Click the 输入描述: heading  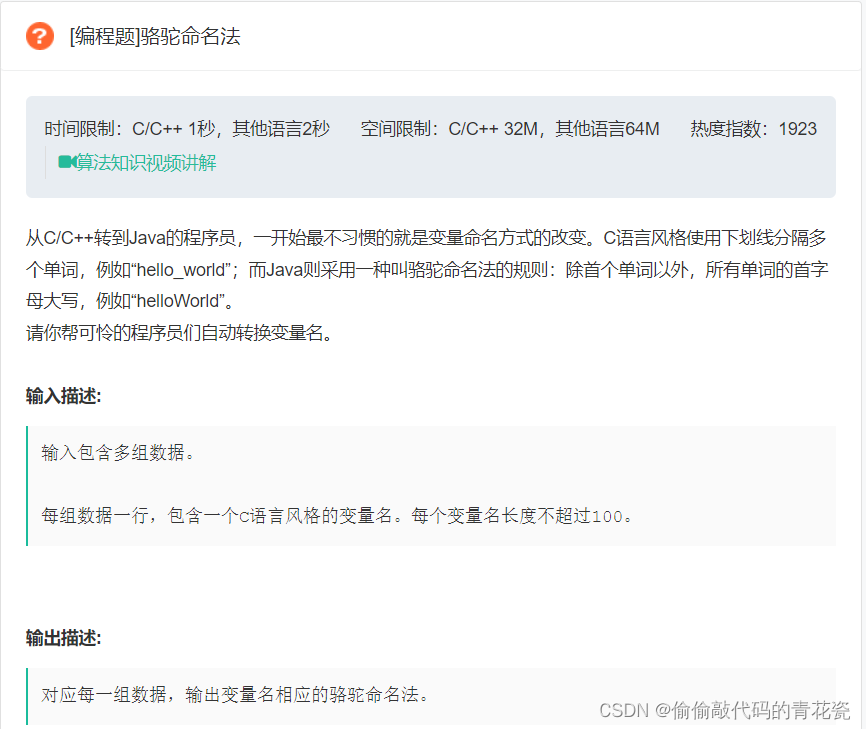click(x=64, y=395)
